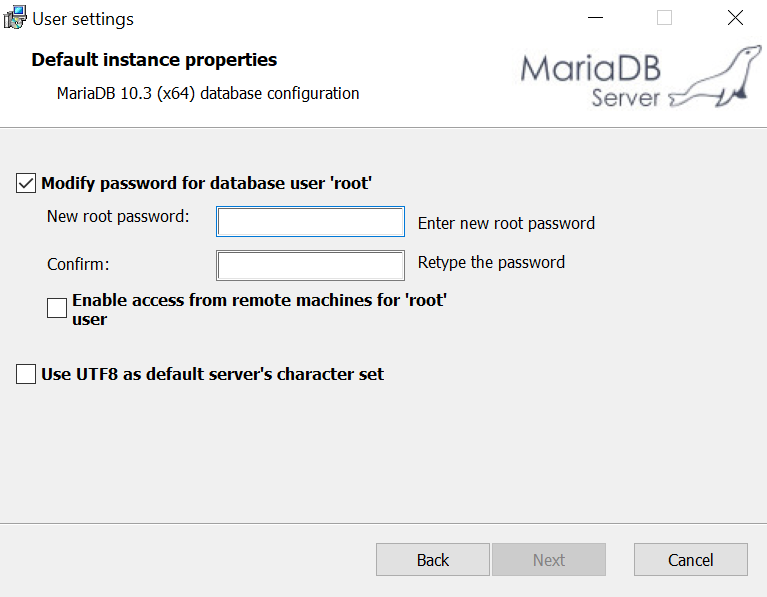Click the 'User settings' title bar text

[83, 19]
